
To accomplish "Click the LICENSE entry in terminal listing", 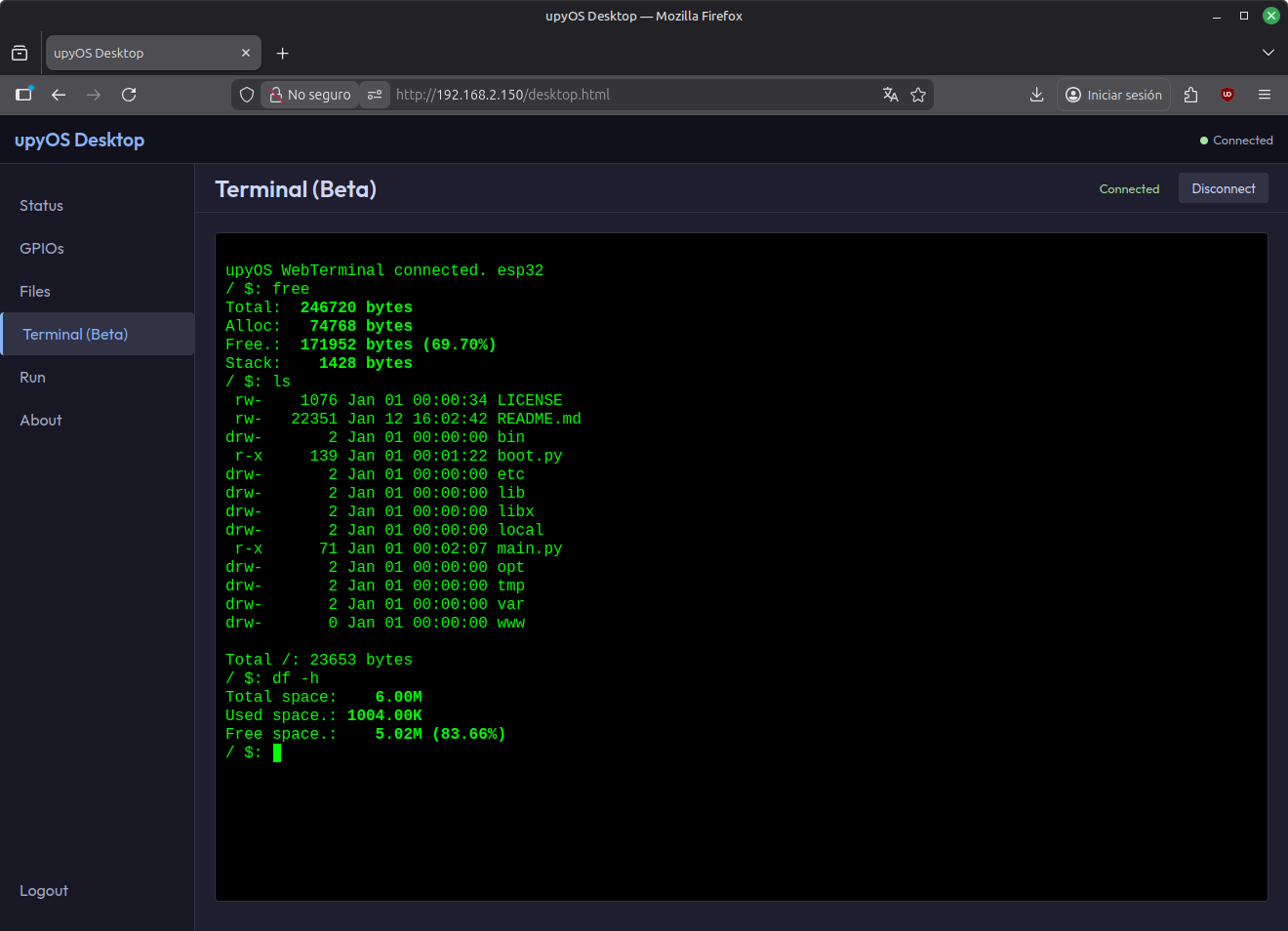I will tap(530, 400).
